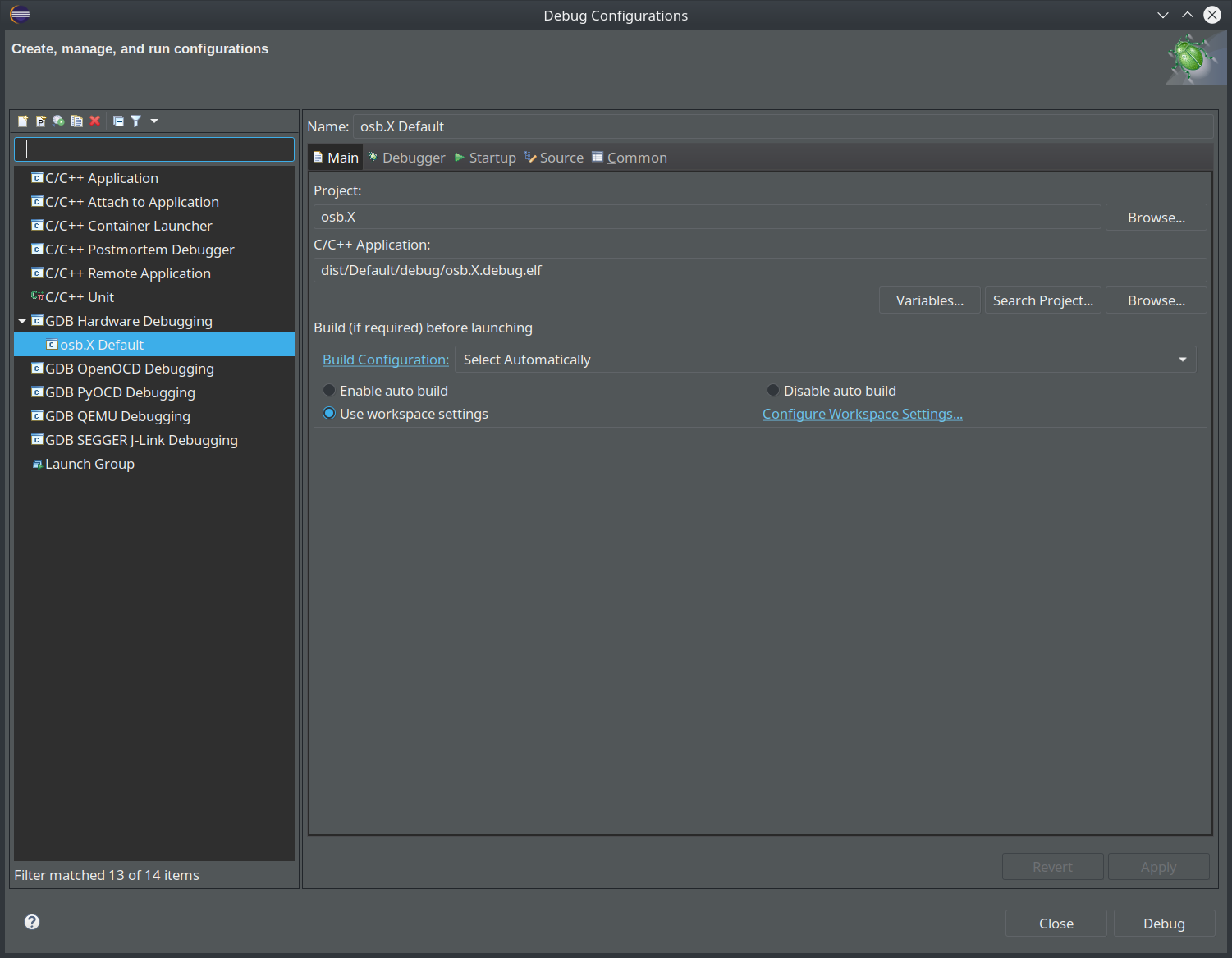The height and width of the screenshot is (958, 1232).
Task: Collapse the GDB Hardware Debugging node
Action: tap(22, 321)
